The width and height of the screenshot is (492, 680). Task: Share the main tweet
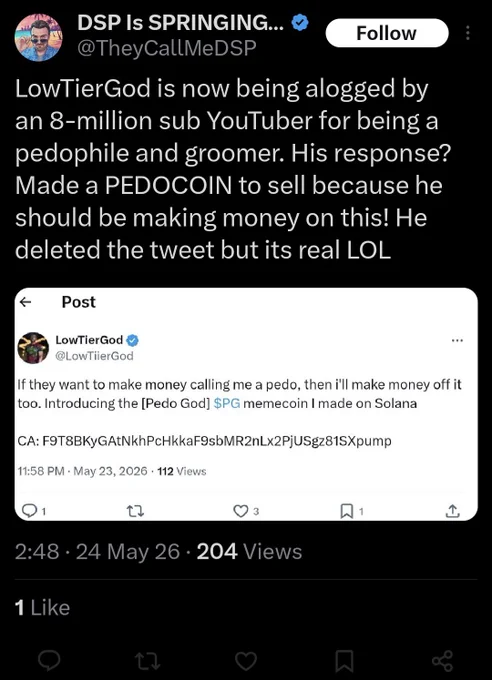pos(443,661)
